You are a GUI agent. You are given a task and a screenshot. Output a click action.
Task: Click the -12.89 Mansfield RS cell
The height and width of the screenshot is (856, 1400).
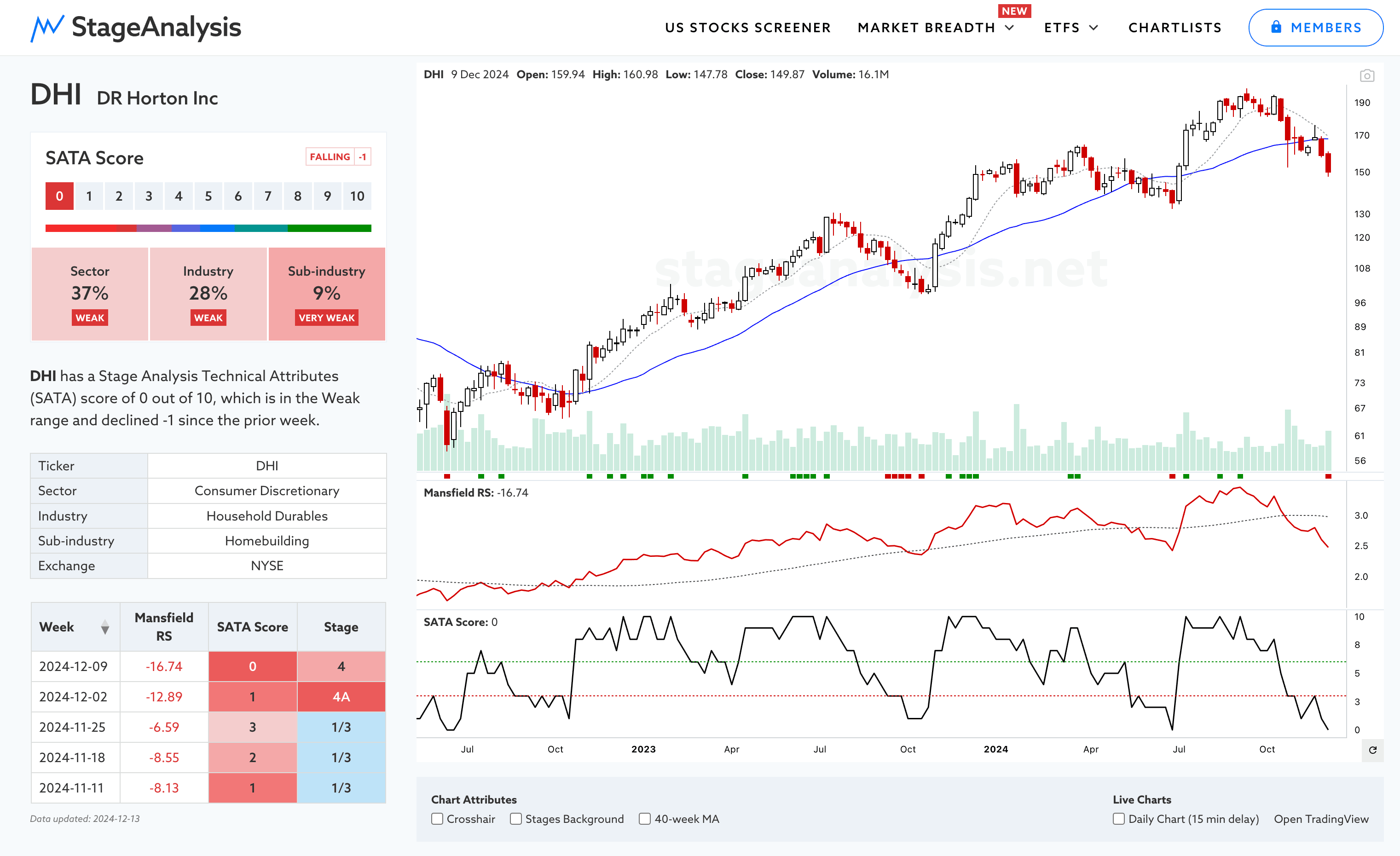(x=164, y=697)
